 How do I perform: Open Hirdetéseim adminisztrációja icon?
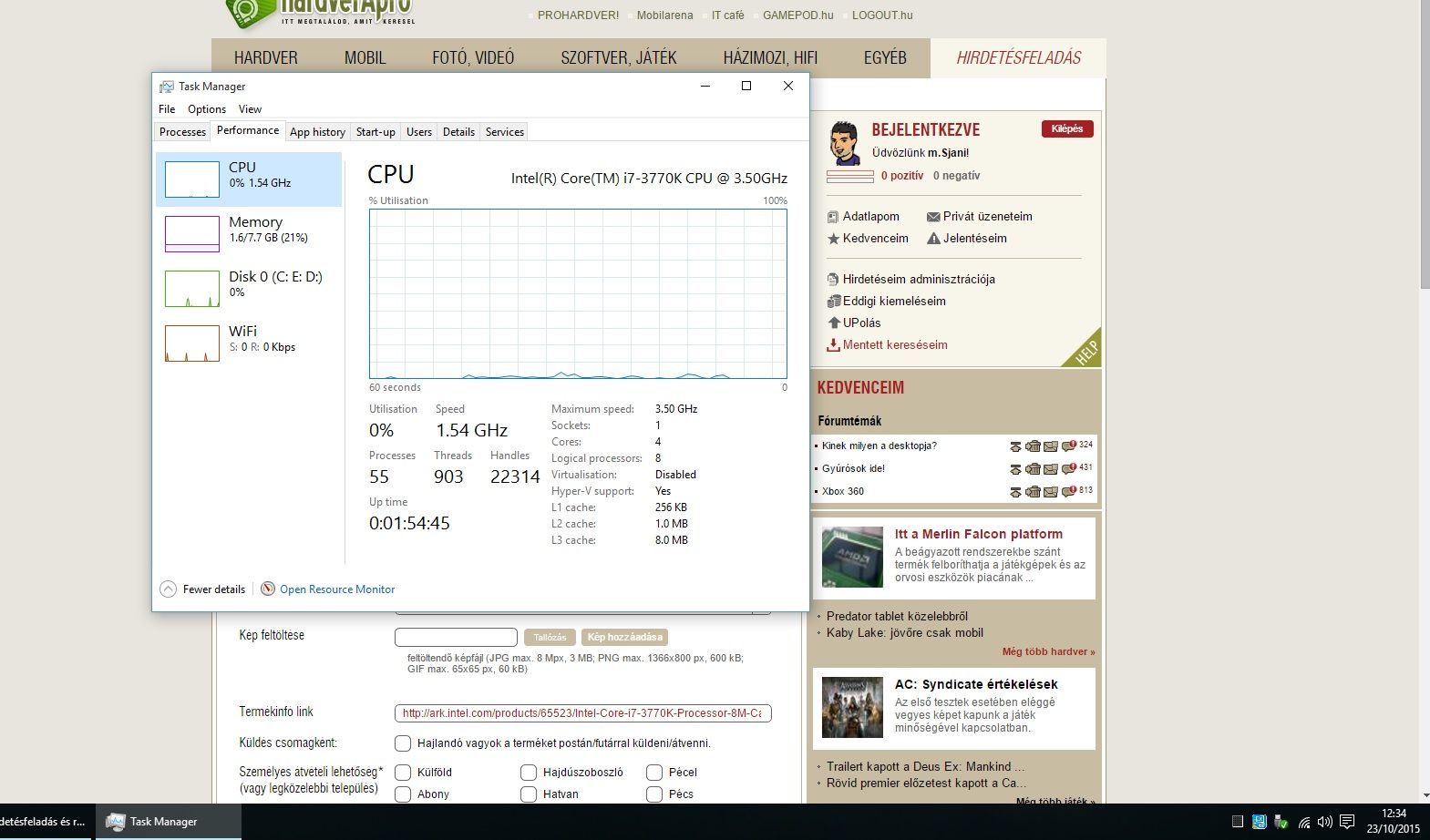[833, 280]
